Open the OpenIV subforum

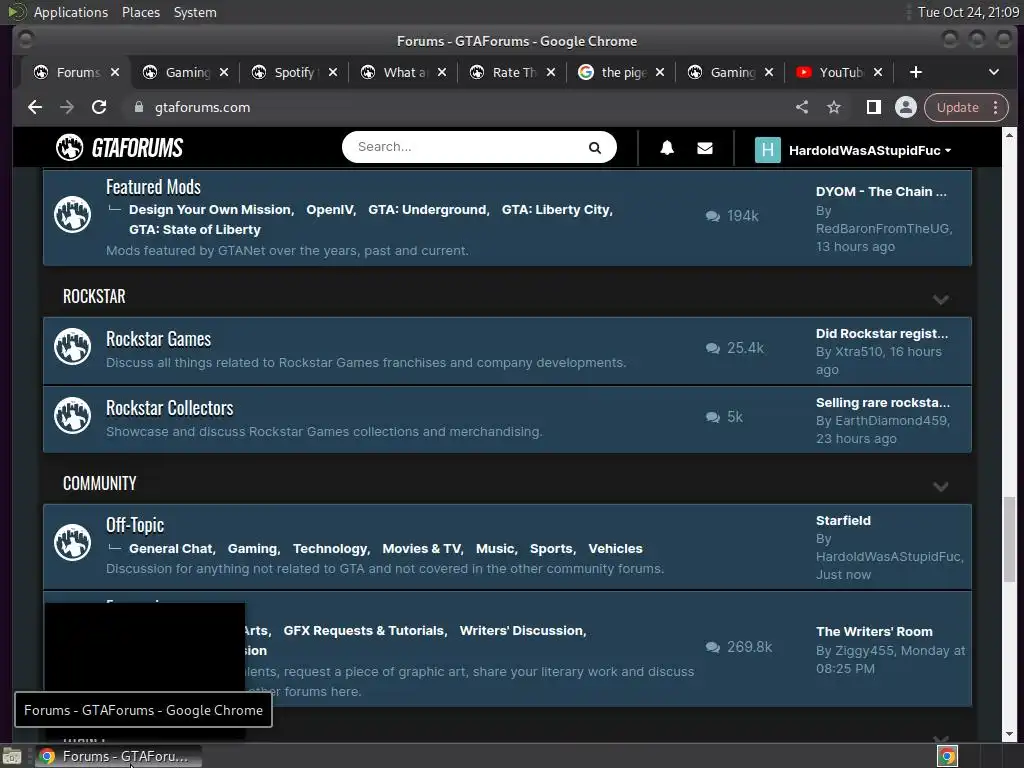click(x=329, y=210)
